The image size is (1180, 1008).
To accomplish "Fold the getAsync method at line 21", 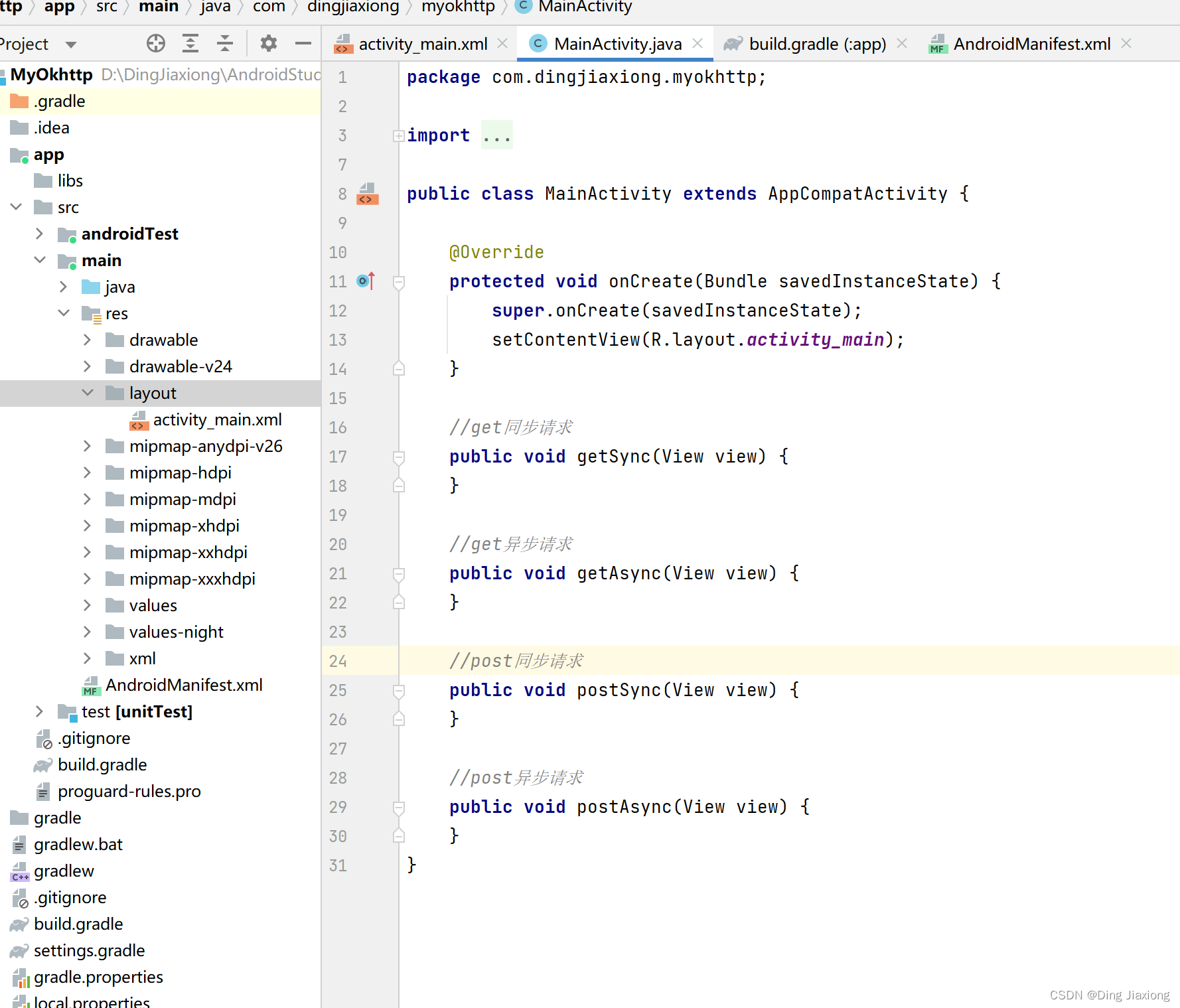I will (x=399, y=575).
